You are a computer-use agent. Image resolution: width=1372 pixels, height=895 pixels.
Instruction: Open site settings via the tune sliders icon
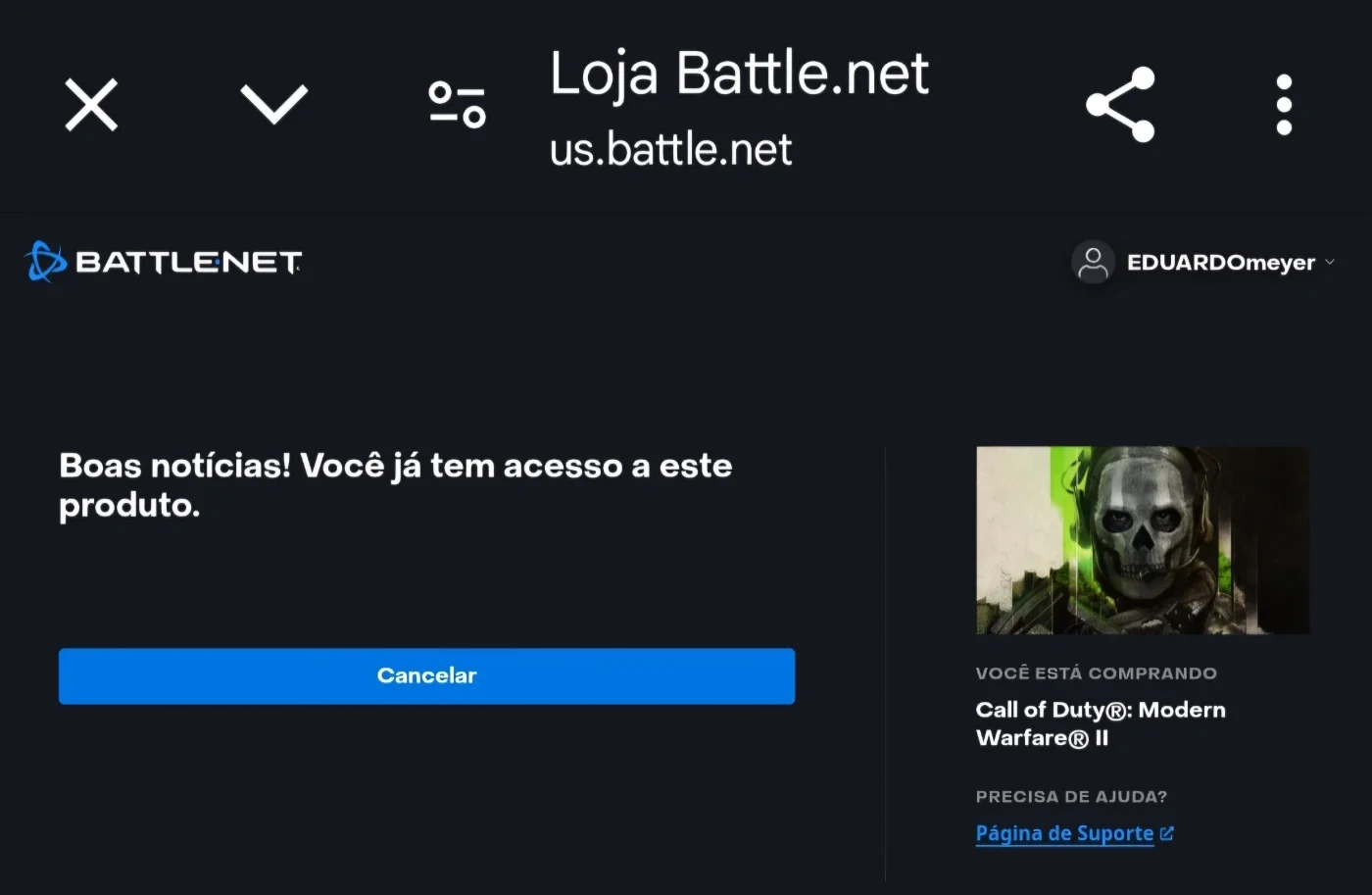pos(457,104)
